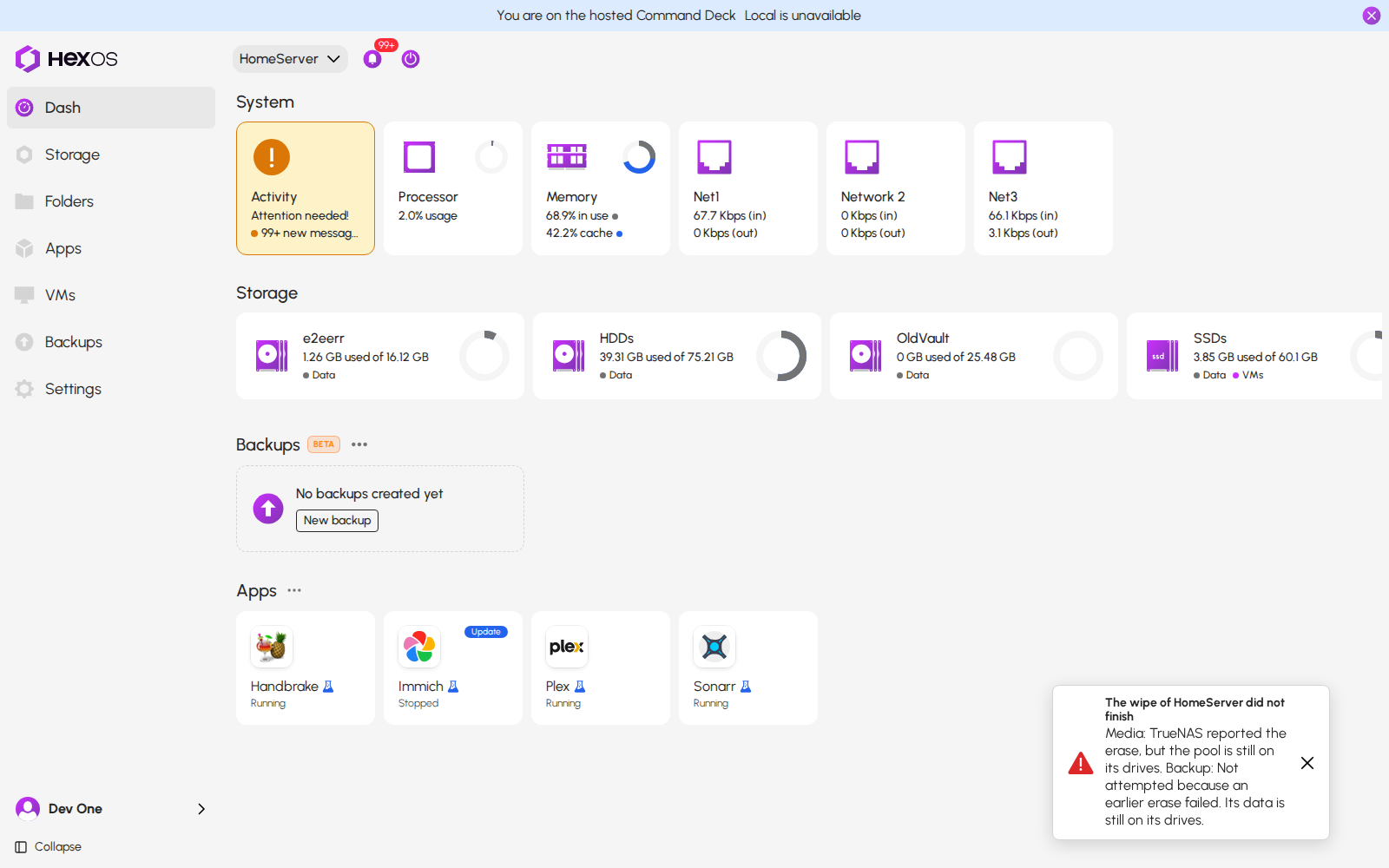Click the Activity attention warning icon
This screenshot has width=1389, height=868.
coord(272,157)
